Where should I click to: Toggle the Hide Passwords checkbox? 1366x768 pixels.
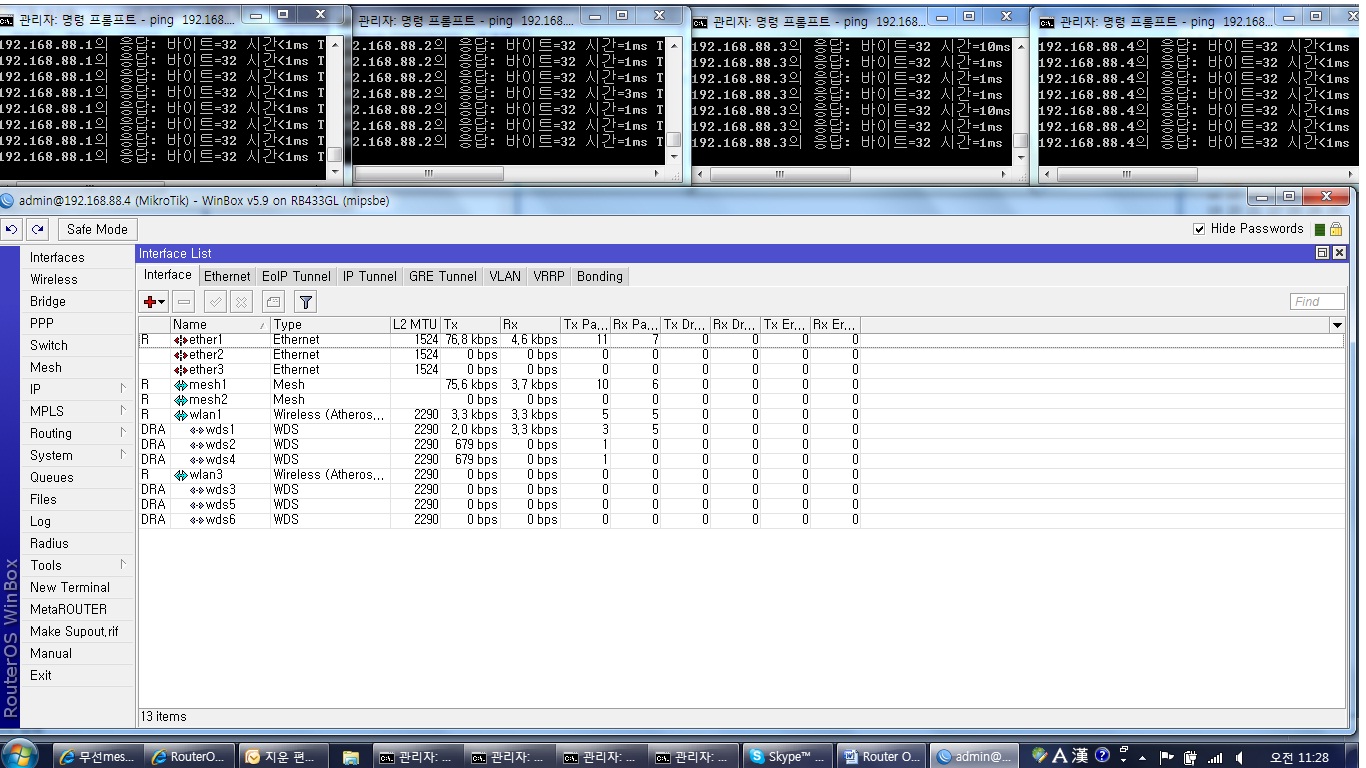pyautogui.click(x=1199, y=229)
